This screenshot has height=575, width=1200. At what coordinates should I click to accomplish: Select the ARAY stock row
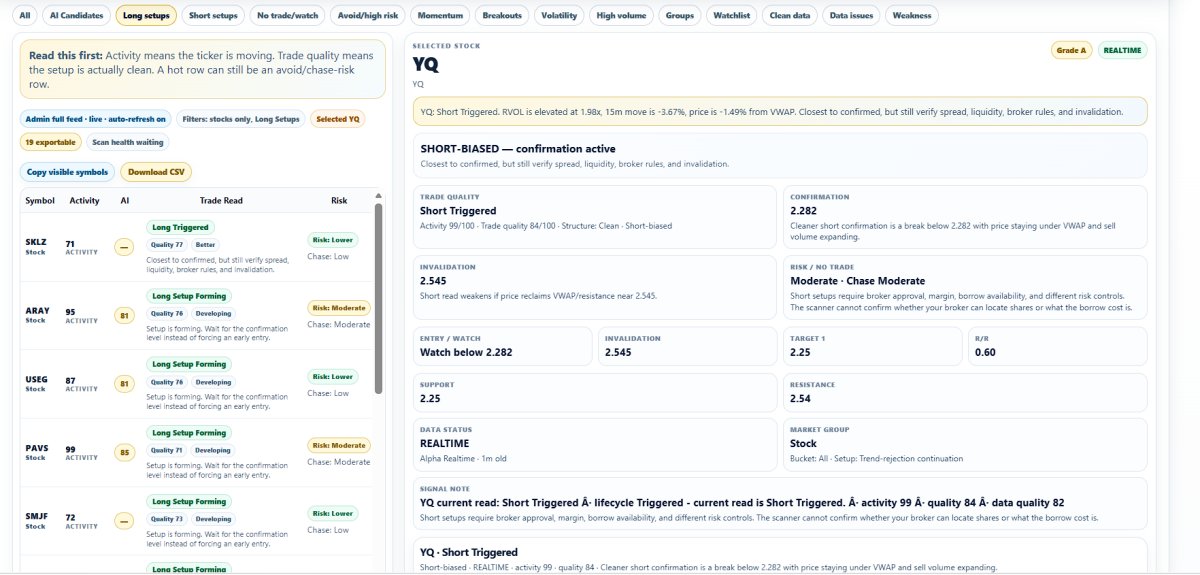tap(197, 315)
